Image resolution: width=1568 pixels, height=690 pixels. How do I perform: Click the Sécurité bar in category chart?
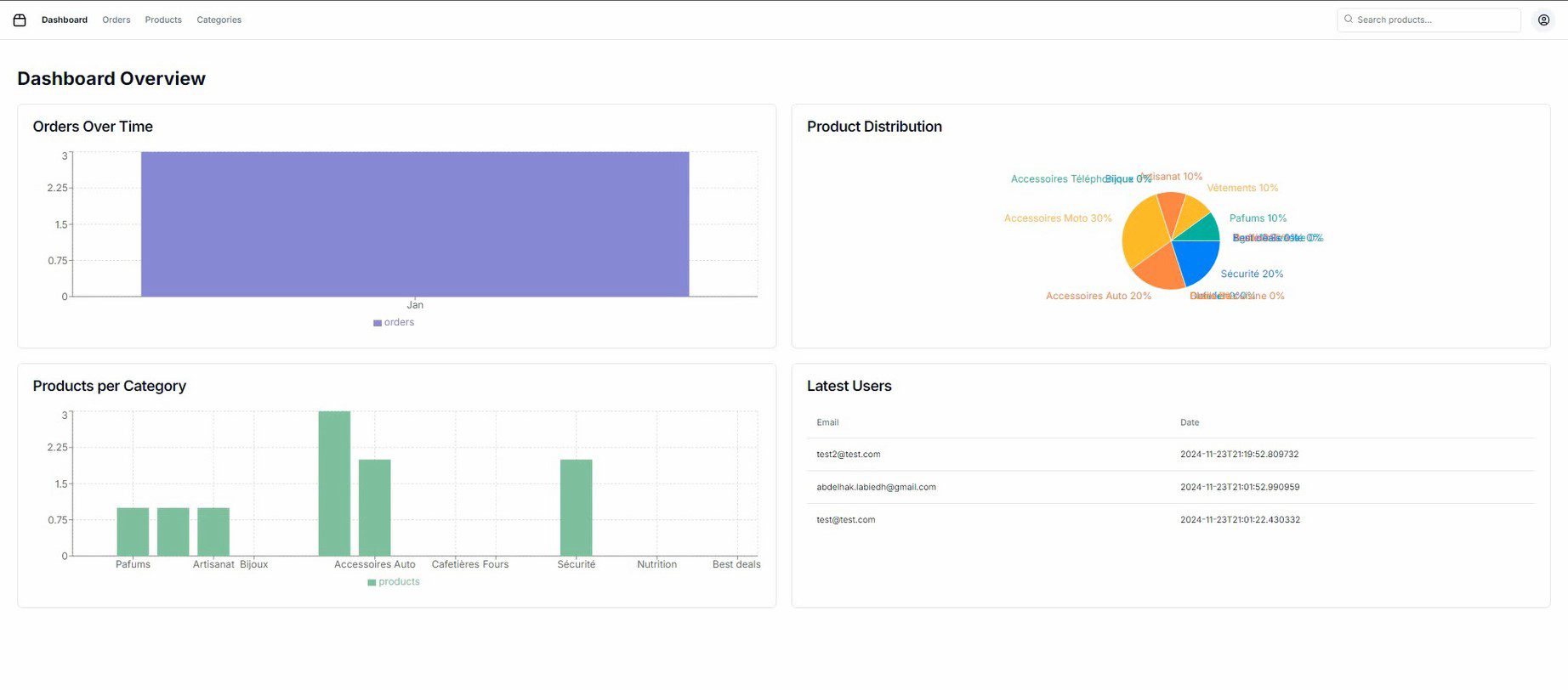(x=576, y=507)
